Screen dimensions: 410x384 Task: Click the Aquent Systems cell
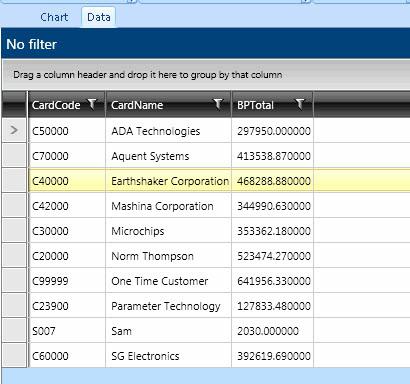point(168,156)
